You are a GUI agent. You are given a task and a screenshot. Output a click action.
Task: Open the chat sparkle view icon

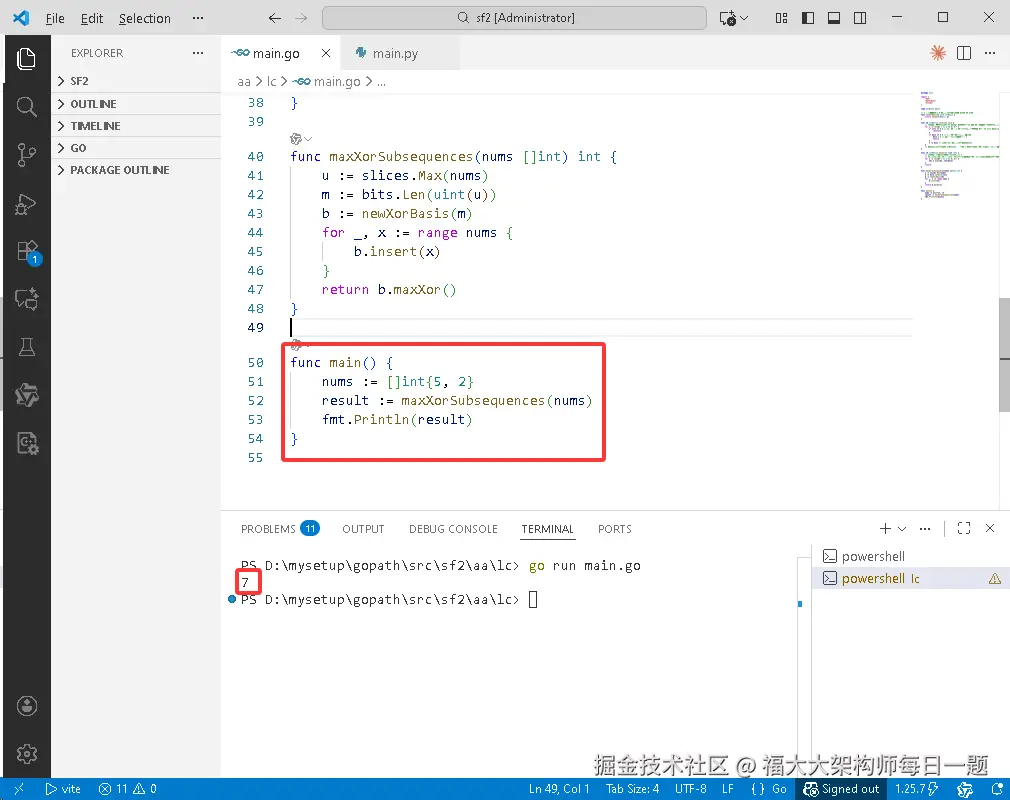pos(26,299)
